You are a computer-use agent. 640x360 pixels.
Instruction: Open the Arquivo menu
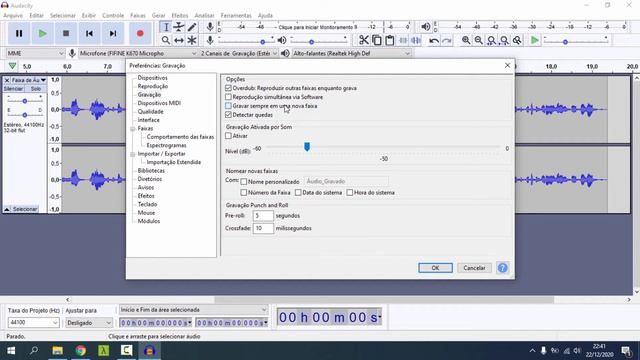click(13, 16)
